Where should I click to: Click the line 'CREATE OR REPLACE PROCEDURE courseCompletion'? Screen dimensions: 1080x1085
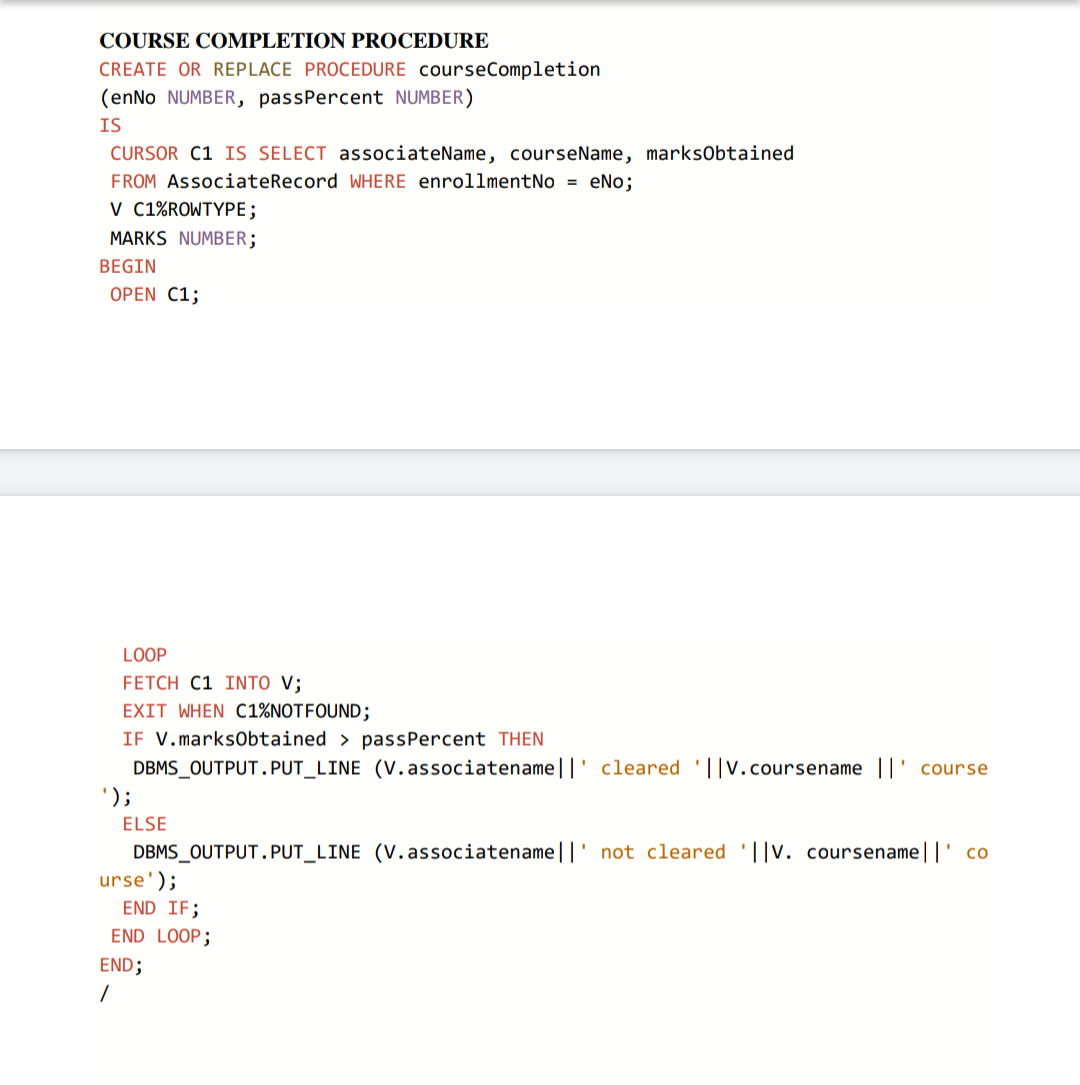pos(349,70)
